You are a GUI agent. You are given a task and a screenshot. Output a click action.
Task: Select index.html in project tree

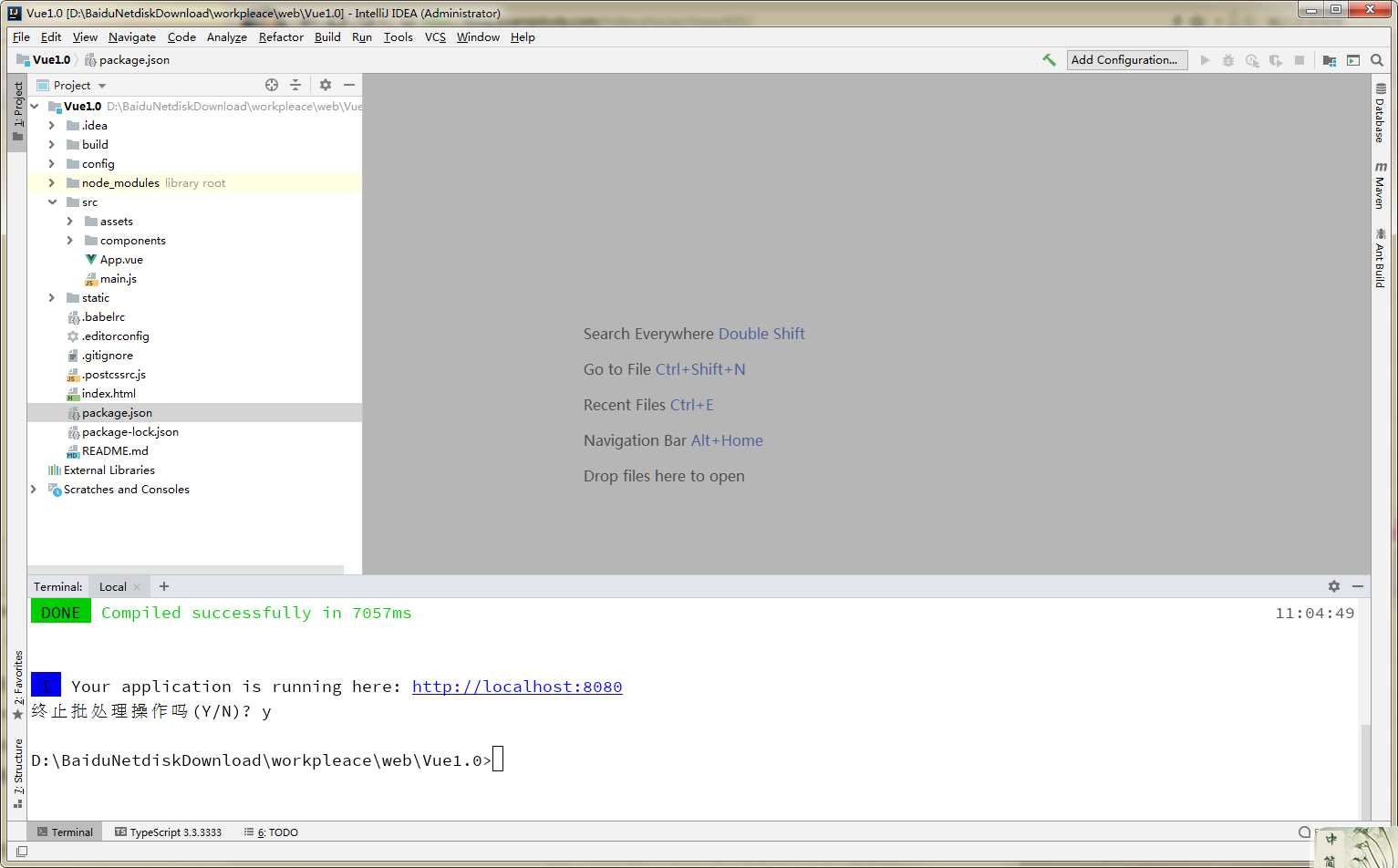point(109,394)
